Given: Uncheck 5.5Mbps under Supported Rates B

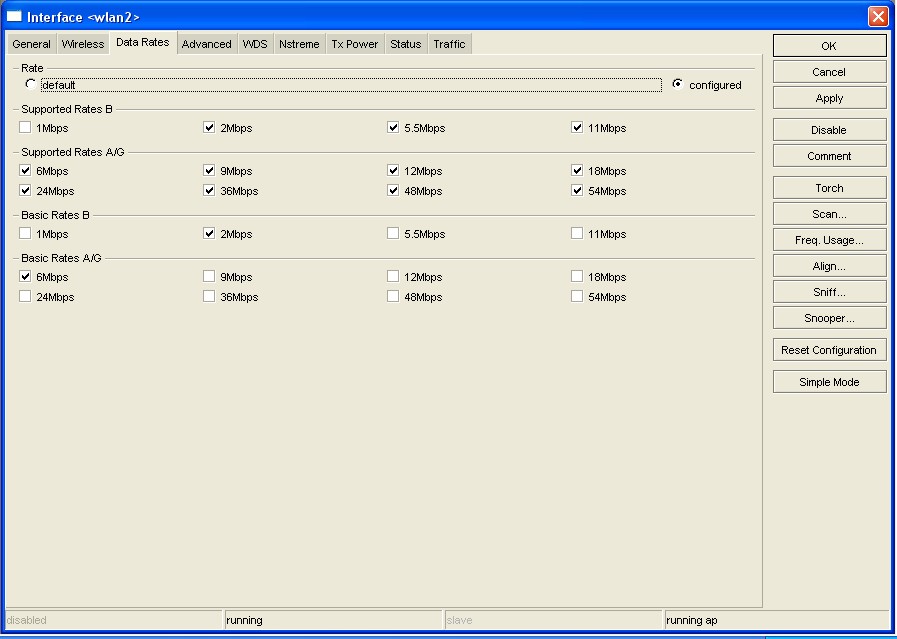Looking at the screenshot, I should pos(393,128).
